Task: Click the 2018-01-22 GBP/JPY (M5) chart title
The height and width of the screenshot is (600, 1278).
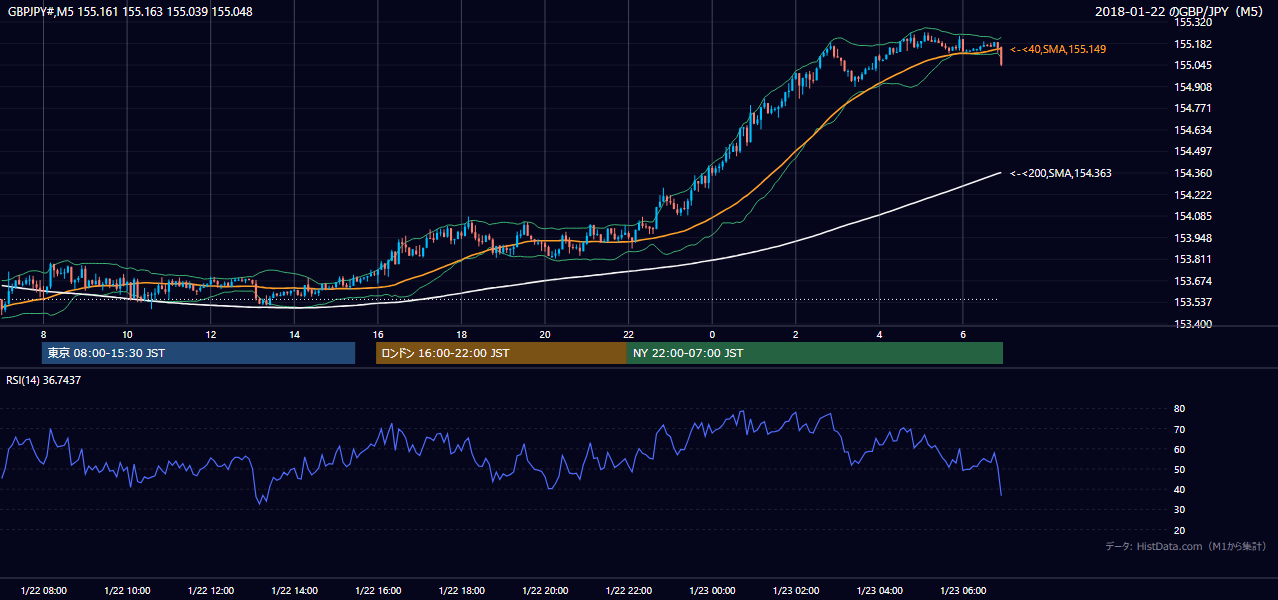Action: tap(1181, 12)
